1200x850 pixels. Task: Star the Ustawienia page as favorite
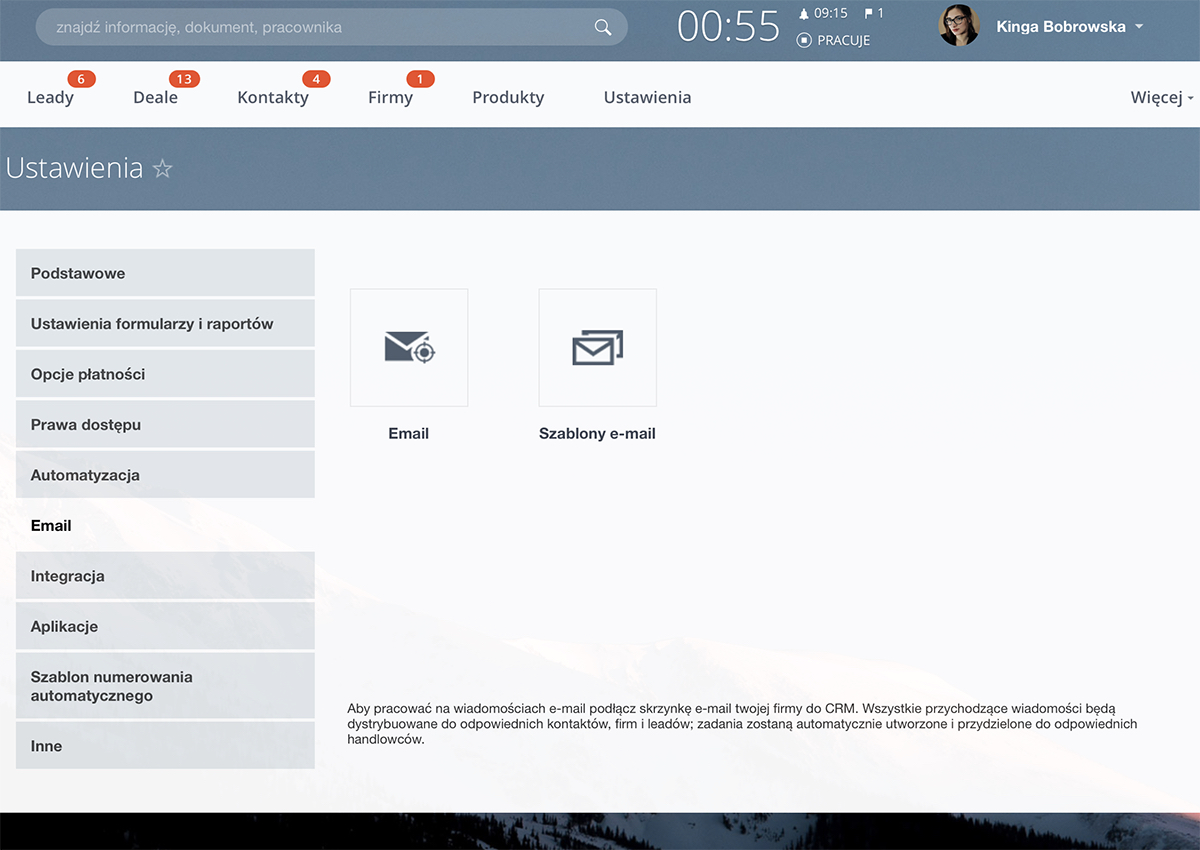163,169
